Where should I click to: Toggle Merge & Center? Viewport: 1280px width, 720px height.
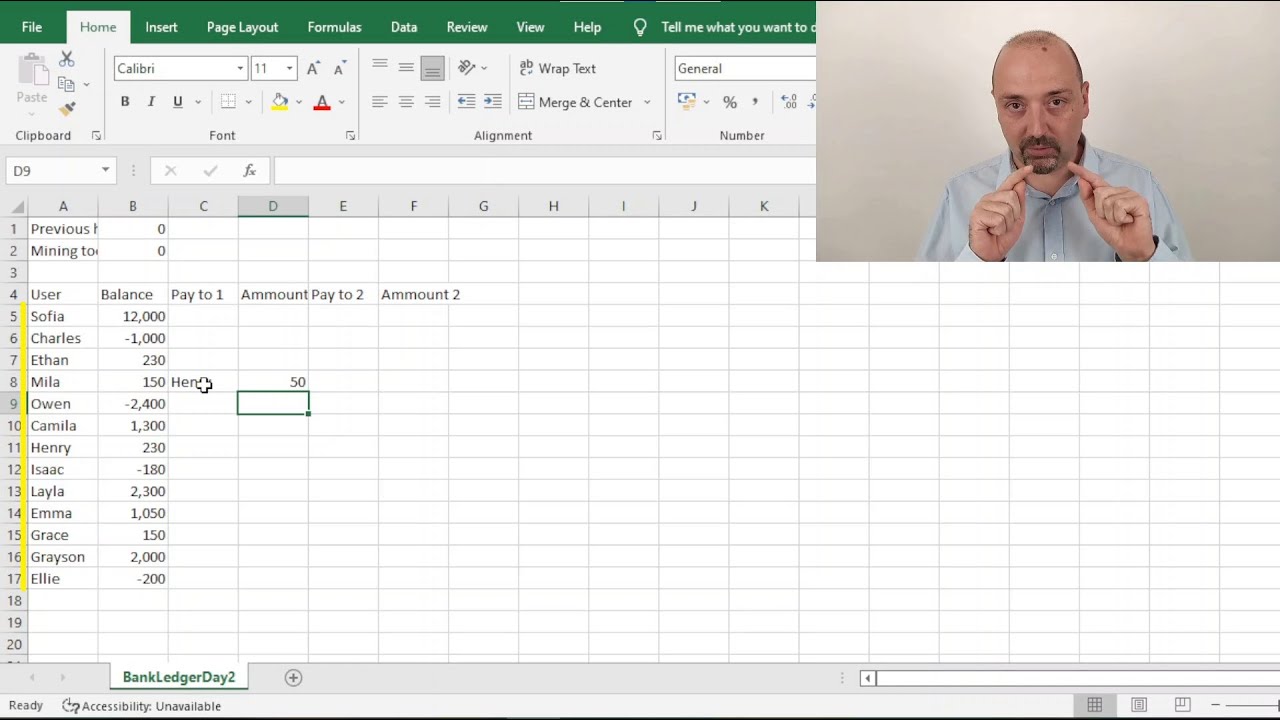575,102
